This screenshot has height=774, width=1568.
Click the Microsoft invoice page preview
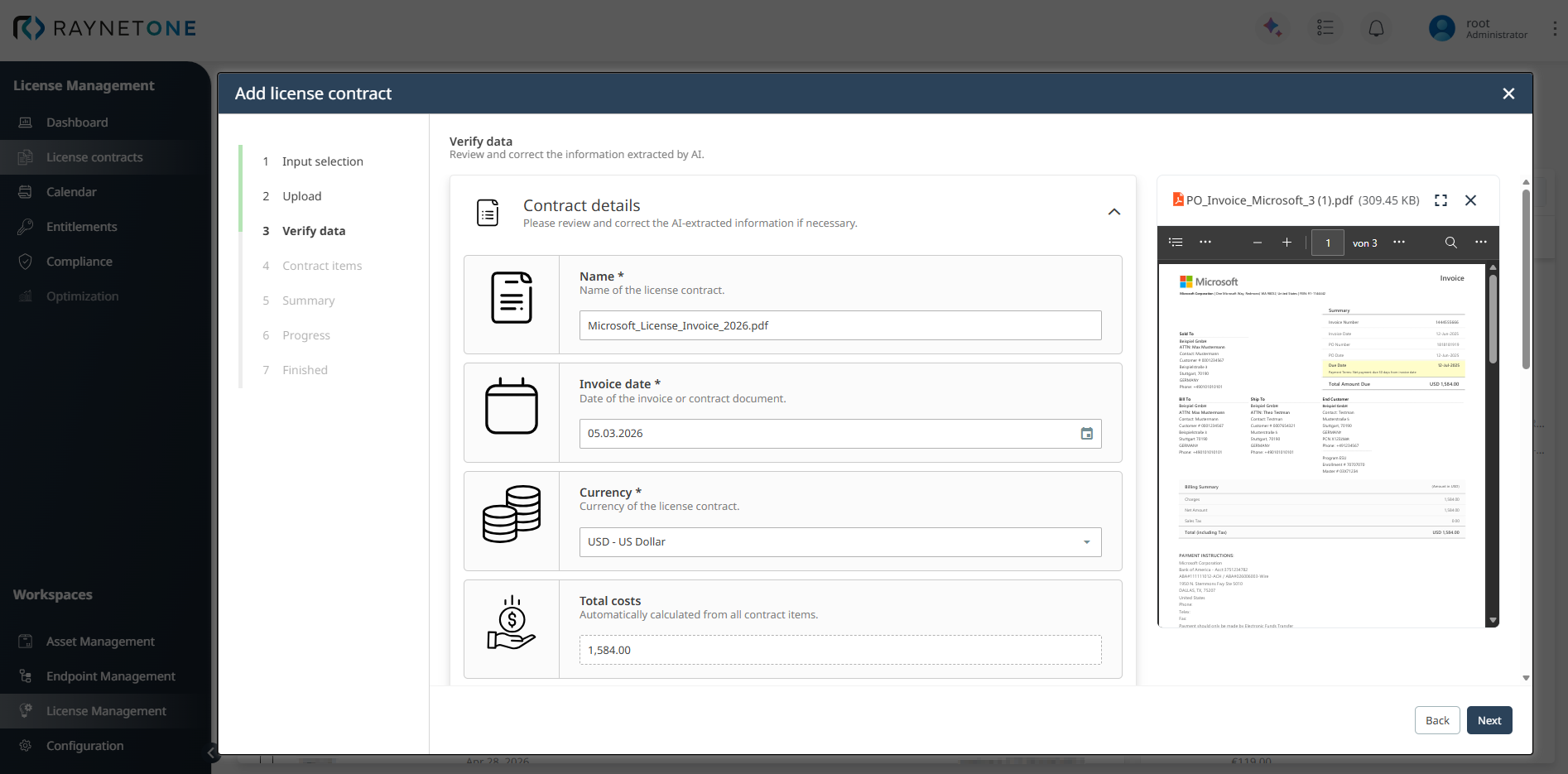tap(1321, 445)
